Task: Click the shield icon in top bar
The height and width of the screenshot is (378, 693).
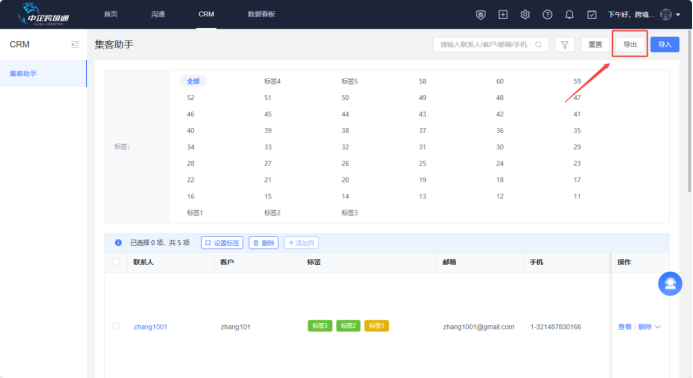Action: pyautogui.click(x=480, y=15)
